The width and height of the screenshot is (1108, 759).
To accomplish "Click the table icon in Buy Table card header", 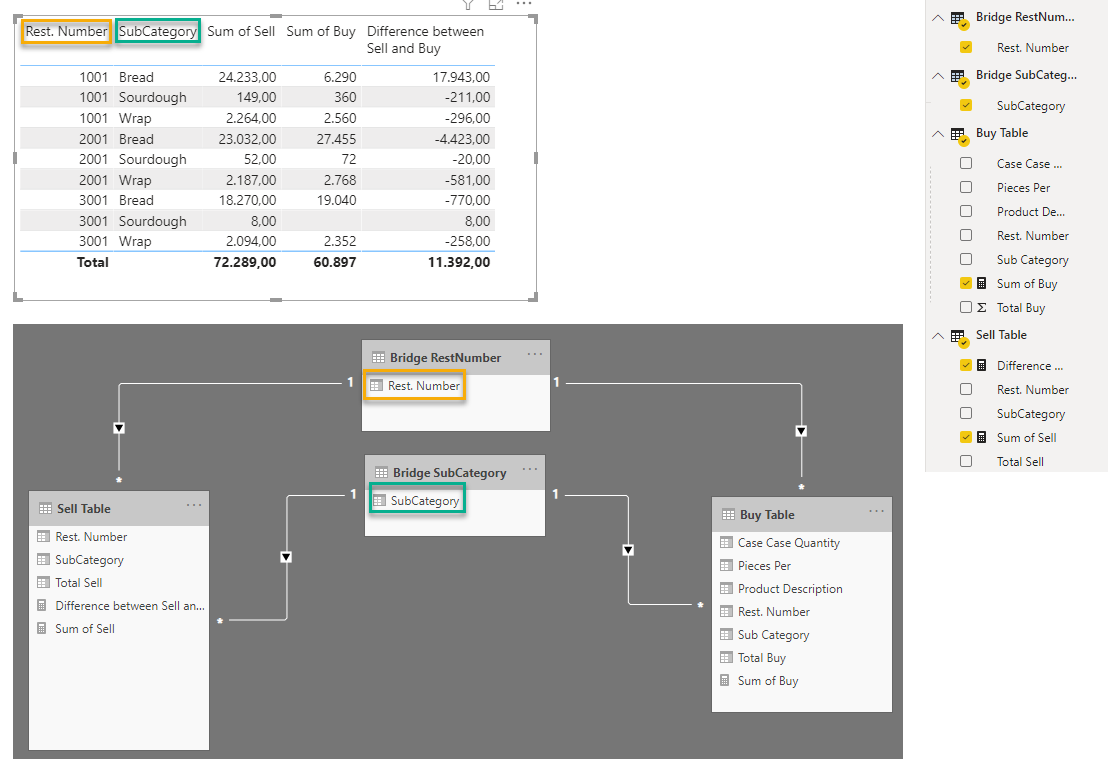I will click(x=728, y=514).
